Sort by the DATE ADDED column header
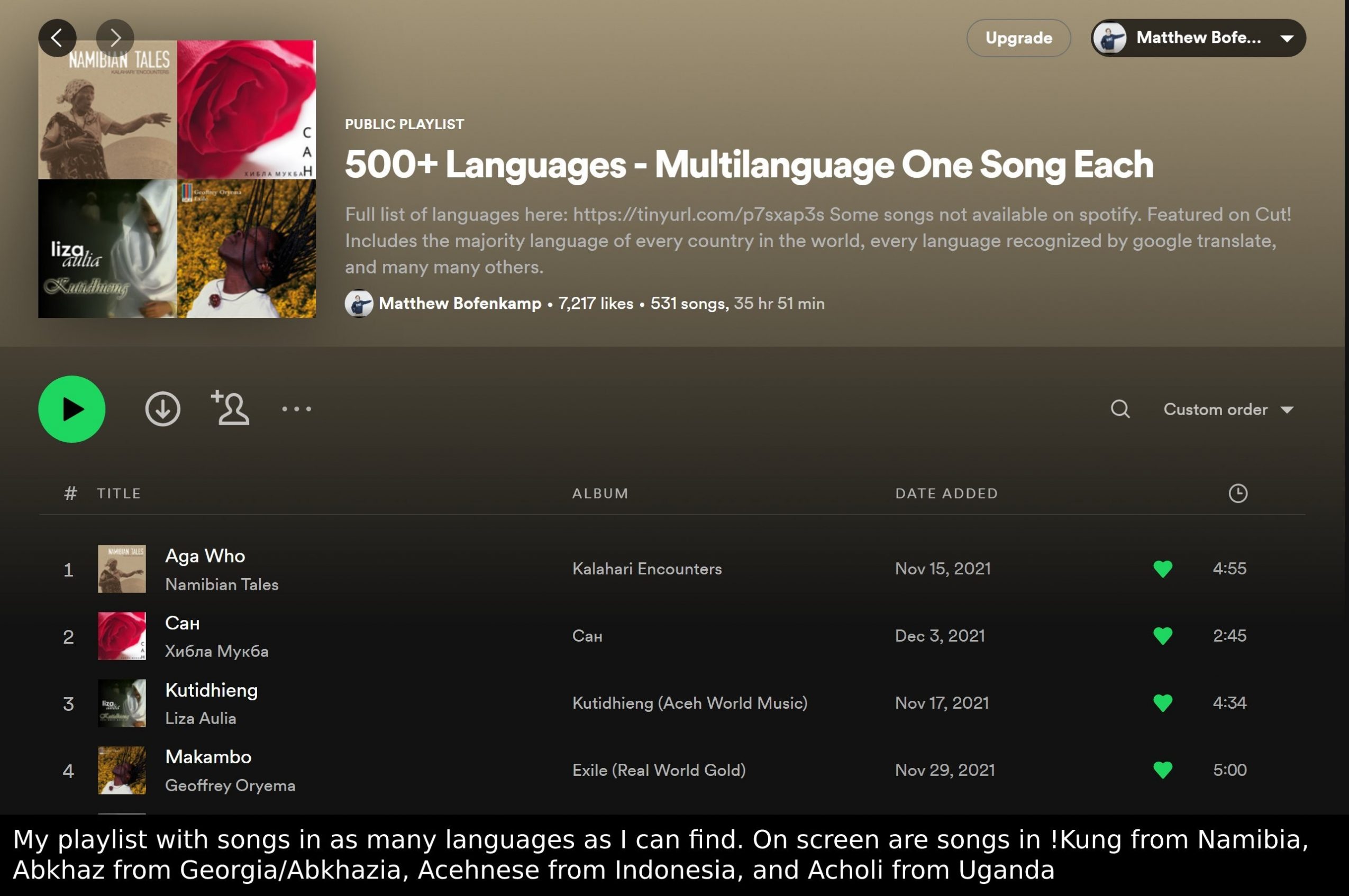The image size is (1349, 896). 946,493
